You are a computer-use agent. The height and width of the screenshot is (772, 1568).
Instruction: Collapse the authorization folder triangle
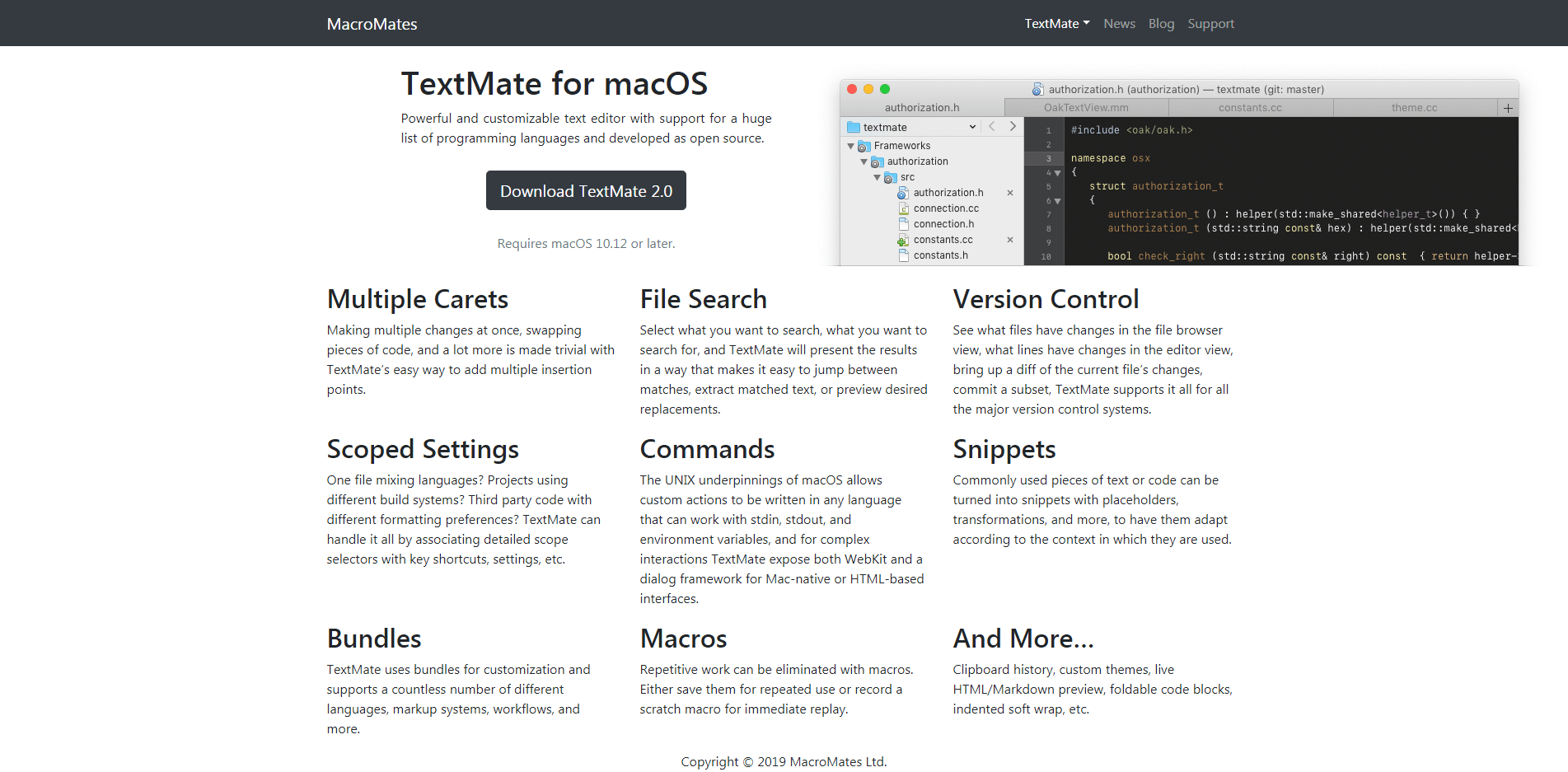point(864,161)
